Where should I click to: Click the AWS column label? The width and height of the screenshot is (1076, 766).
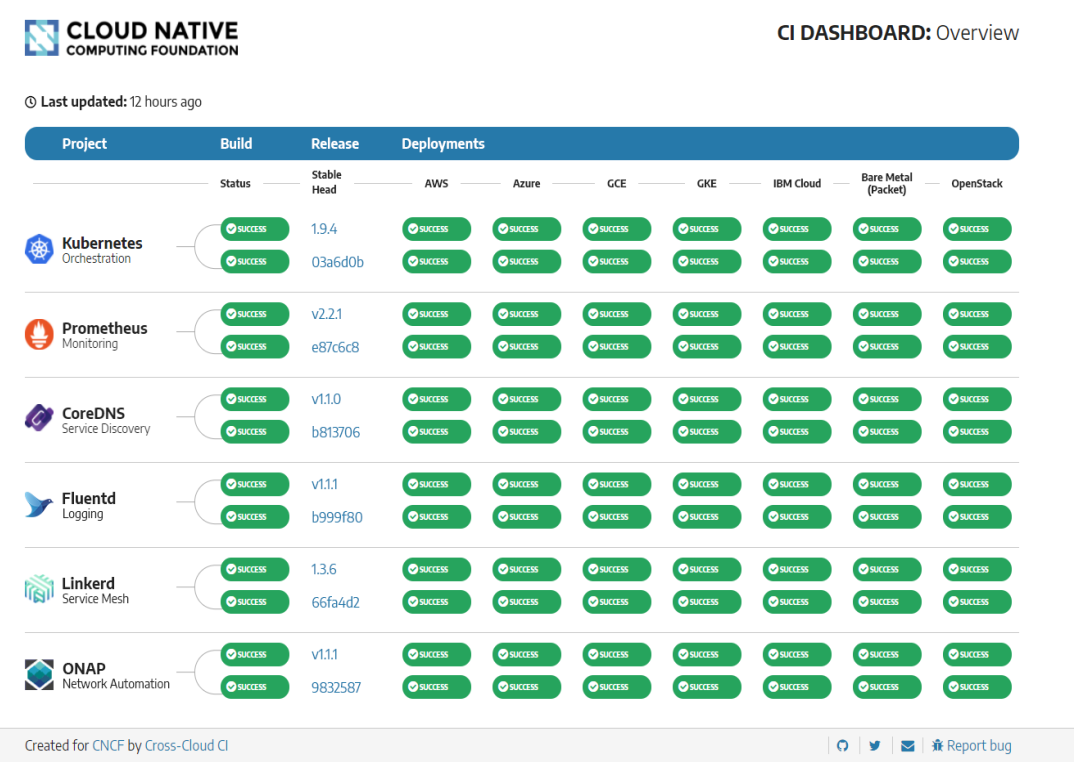point(436,184)
